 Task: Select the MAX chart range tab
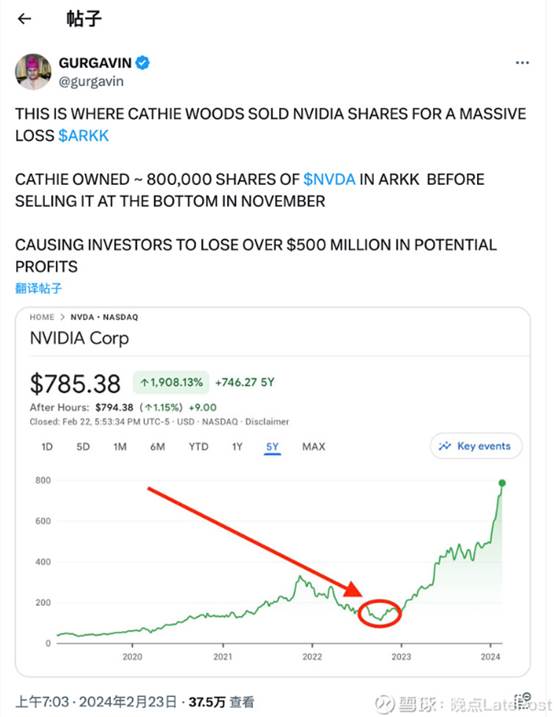[314, 446]
